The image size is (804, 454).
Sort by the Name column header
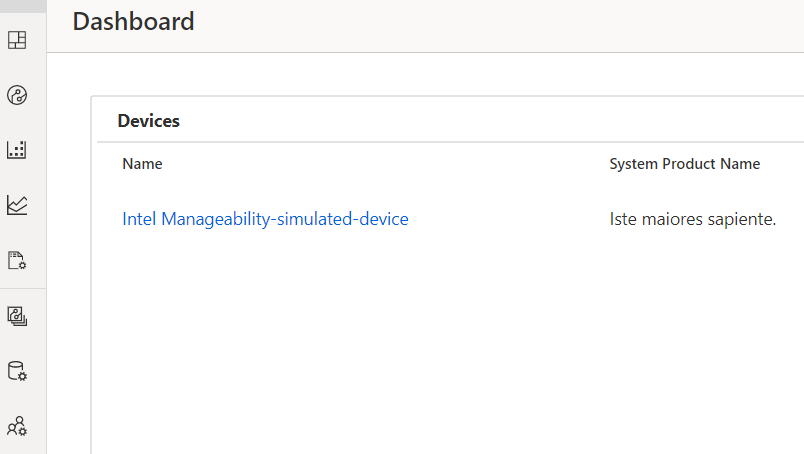(x=142, y=164)
